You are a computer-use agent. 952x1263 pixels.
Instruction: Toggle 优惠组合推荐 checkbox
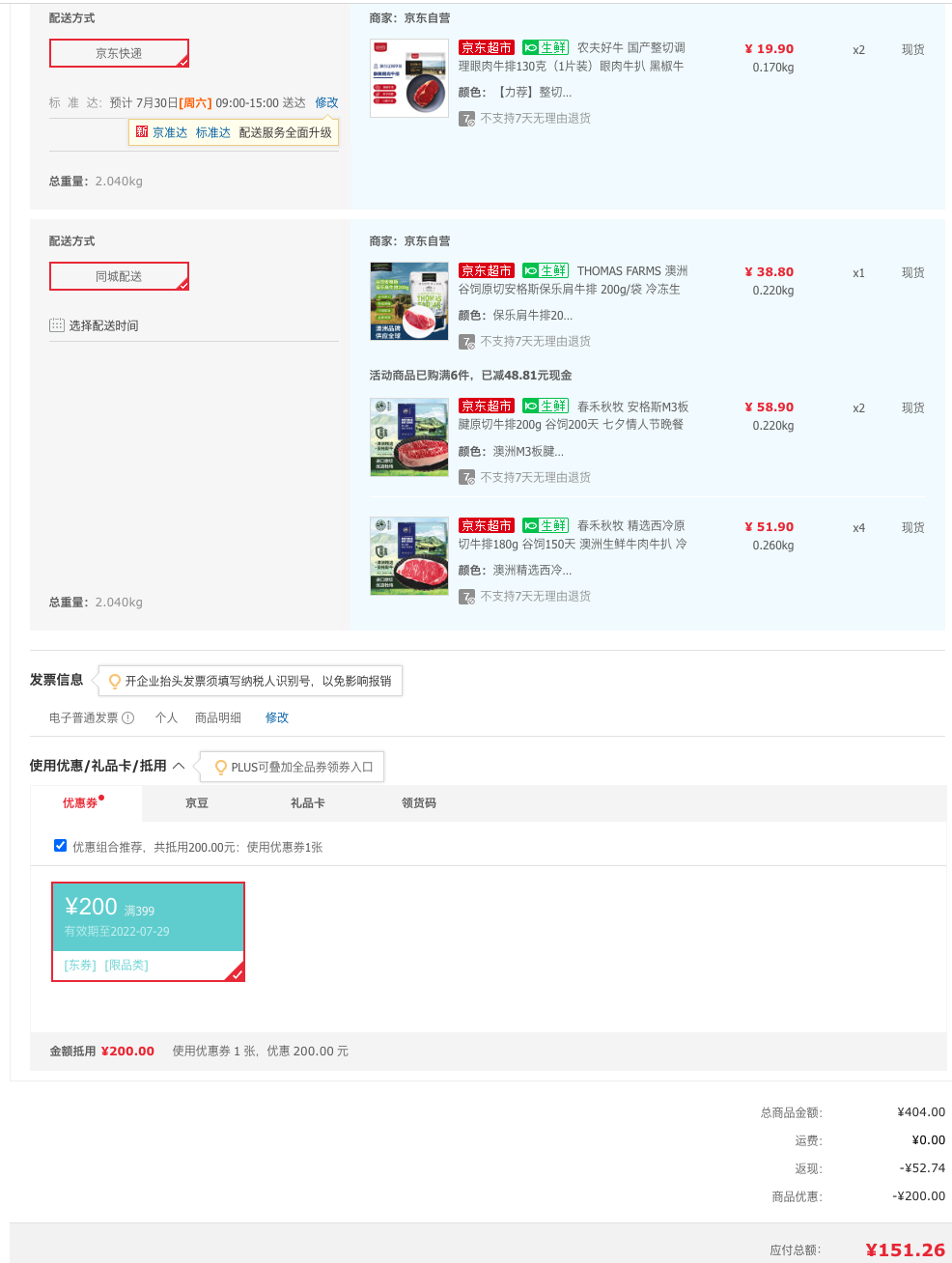point(61,846)
